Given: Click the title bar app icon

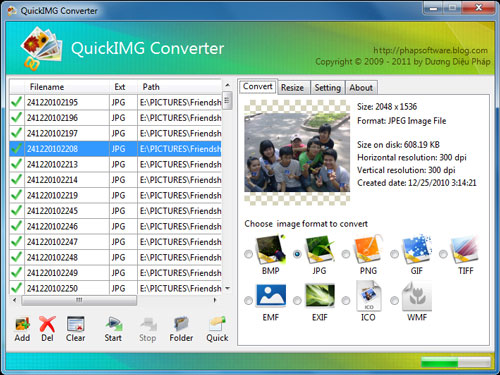Looking at the screenshot, I should pyautogui.click(x=12, y=11).
